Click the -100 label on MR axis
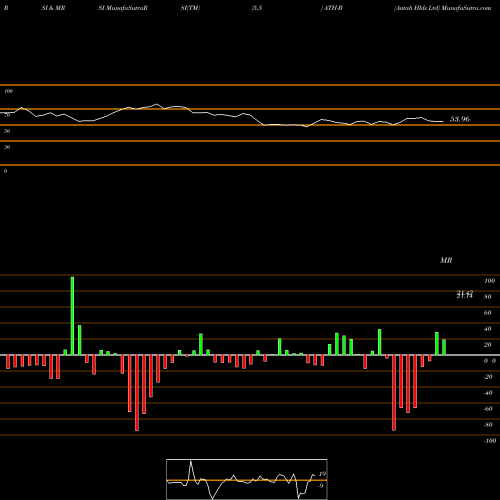Image resolution: width=500 pixels, height=500 pixels. pos(490,441)
